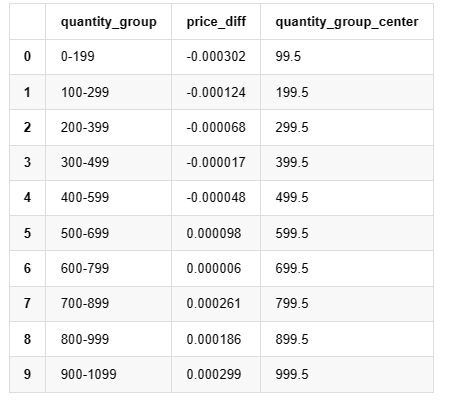Select the 0.000186 price_diff value
Screen dimensions: 453x406
pos(216,339)
